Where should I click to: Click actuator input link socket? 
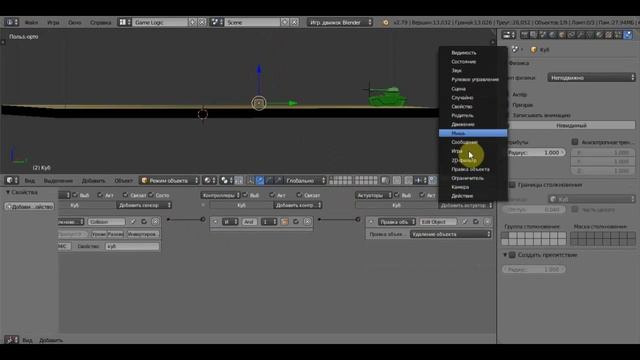click(358, 220)
